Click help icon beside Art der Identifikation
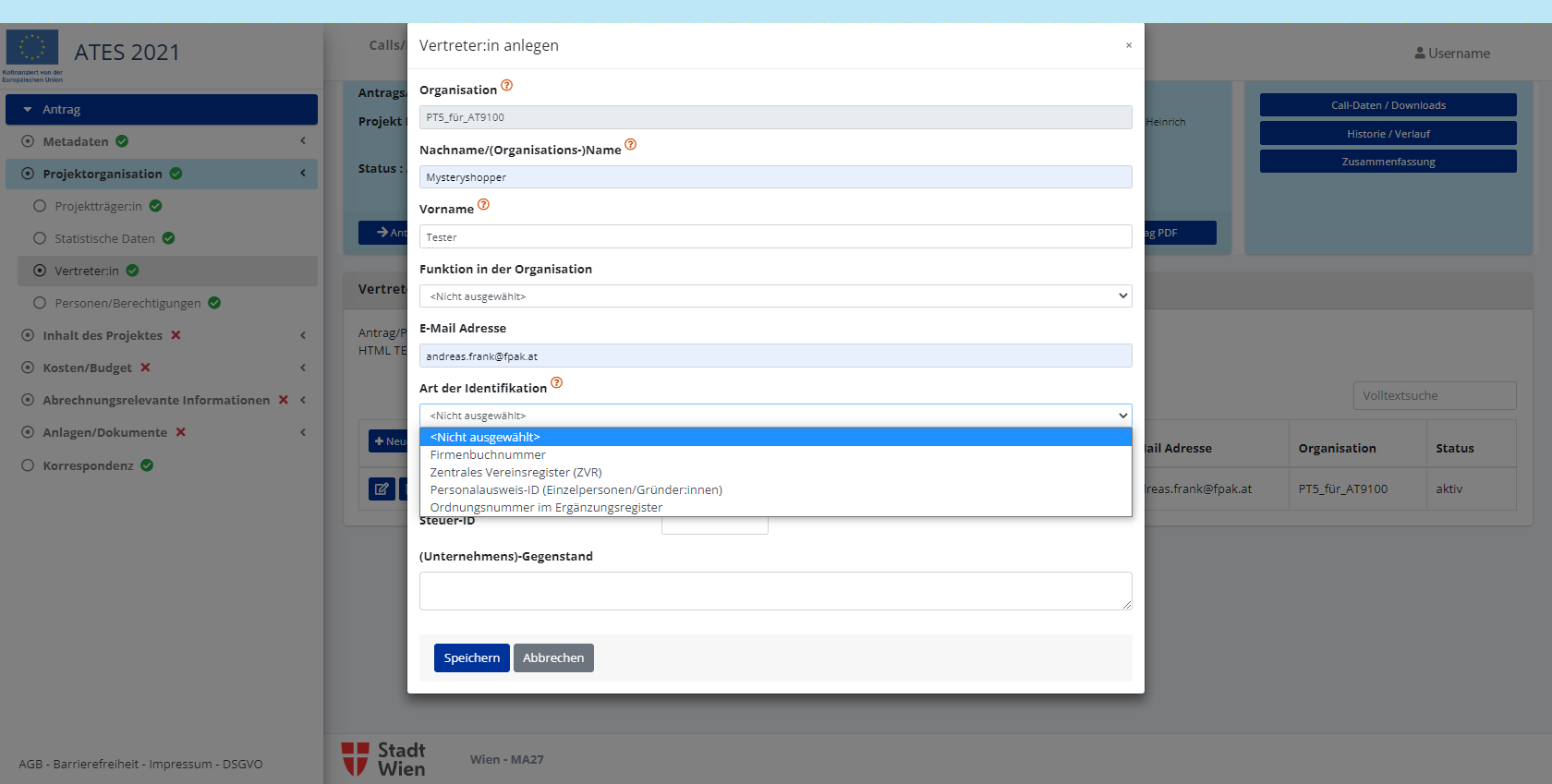Viewport: 1552px width, 784px height. point(556,383)
